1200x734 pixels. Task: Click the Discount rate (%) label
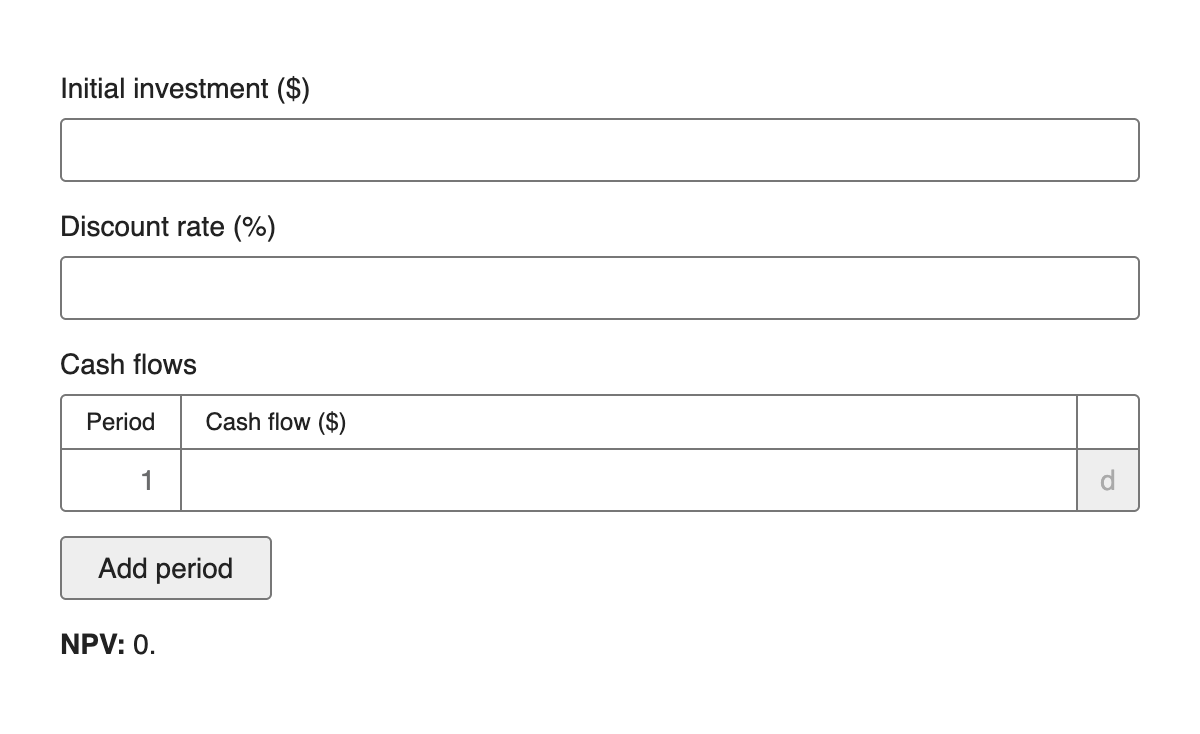(168, 227)
